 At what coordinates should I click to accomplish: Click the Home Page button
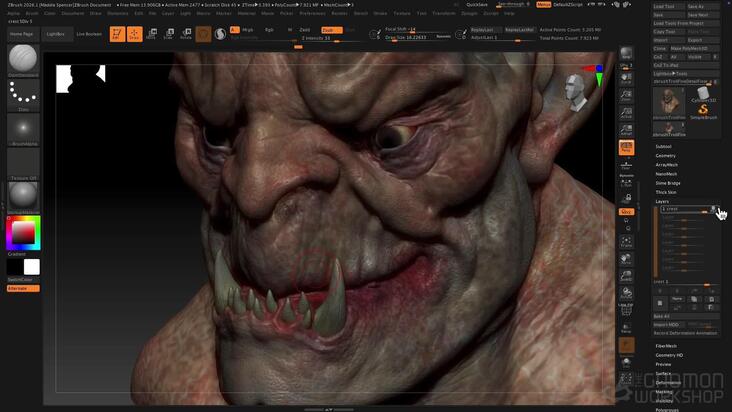(x=22, y=34)
